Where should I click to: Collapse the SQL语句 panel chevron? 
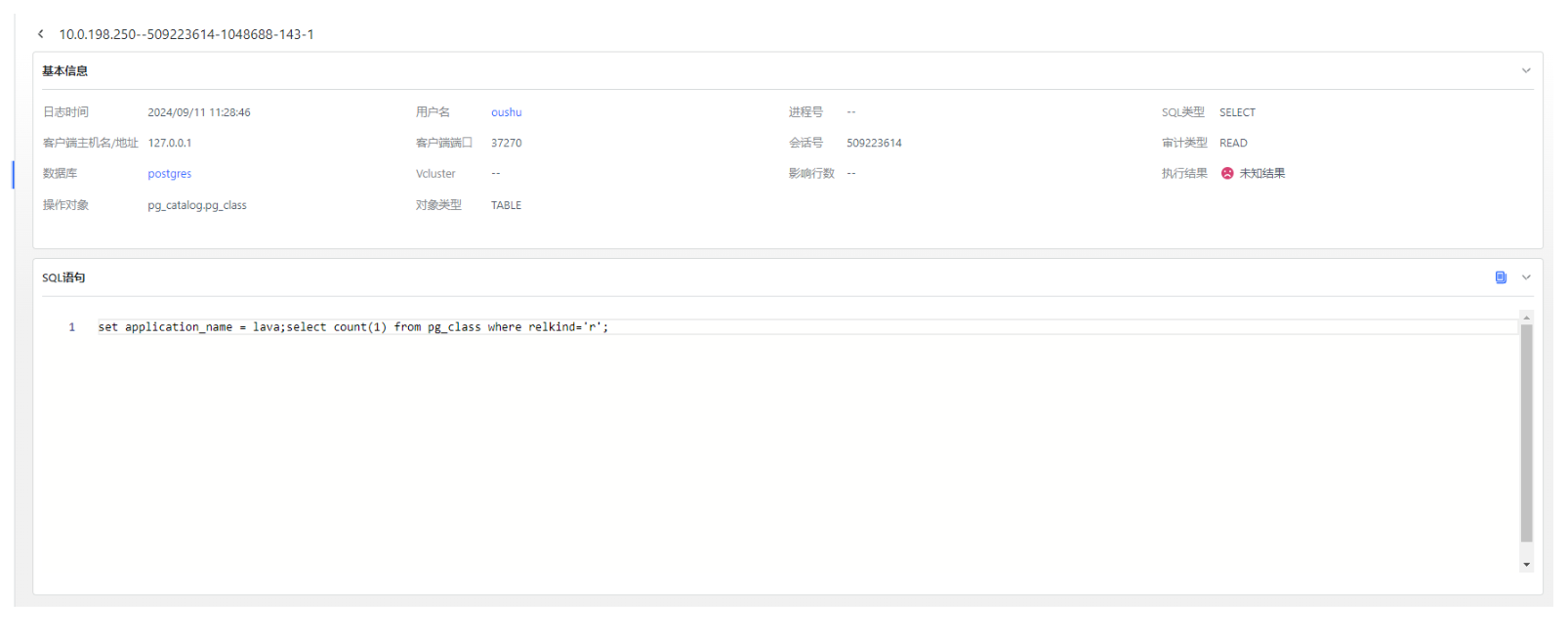pos(1526,277)
